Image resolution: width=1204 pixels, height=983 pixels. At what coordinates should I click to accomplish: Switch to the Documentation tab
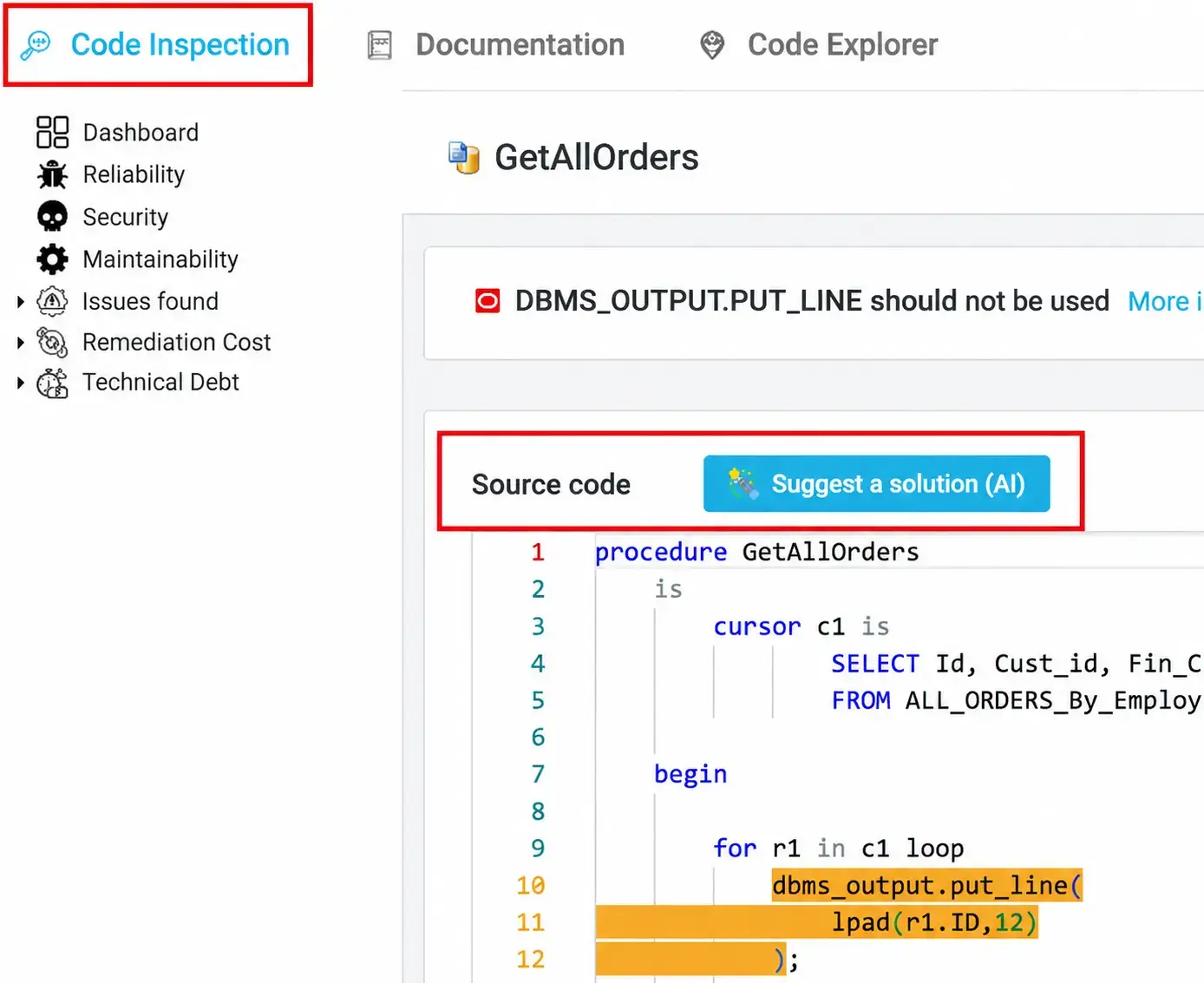pos(495,45)
